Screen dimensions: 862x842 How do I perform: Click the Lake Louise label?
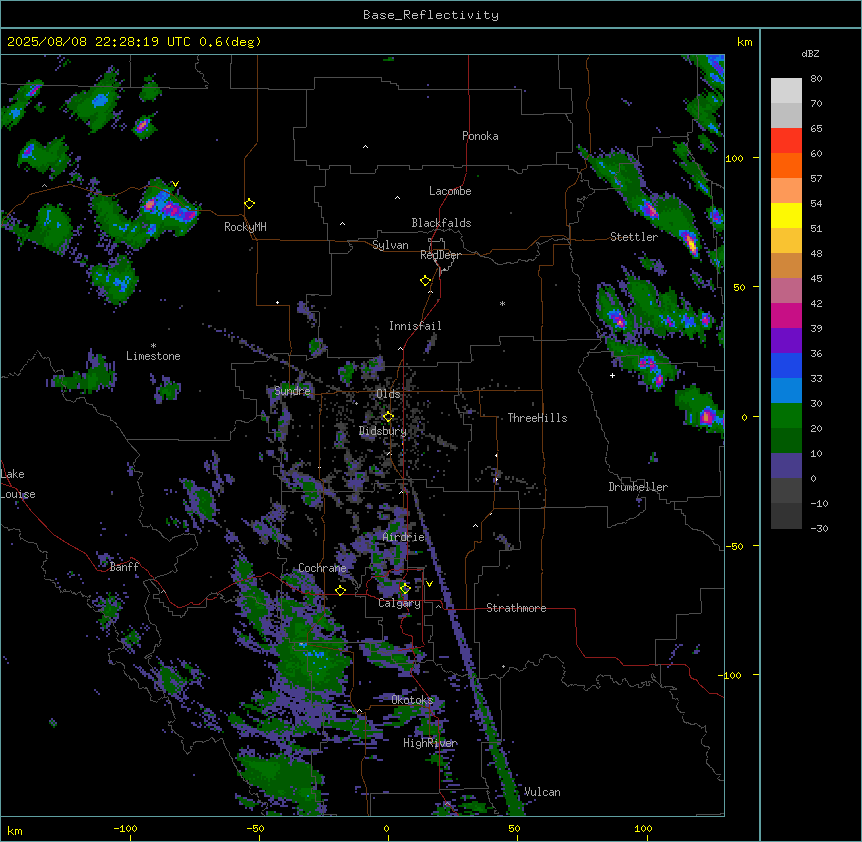coord(18,484)
